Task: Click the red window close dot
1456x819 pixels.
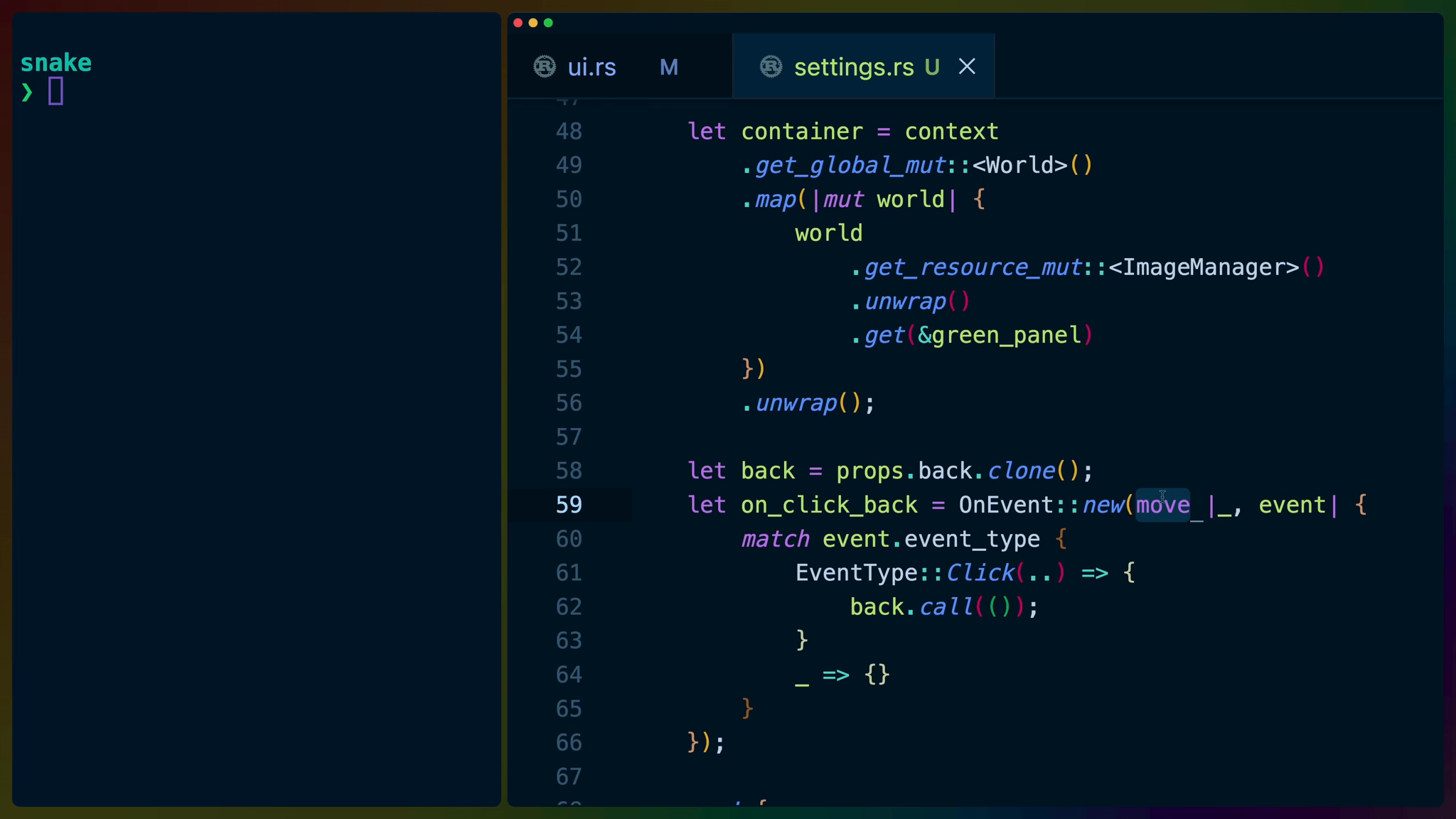Action: (x=518, y=23)
